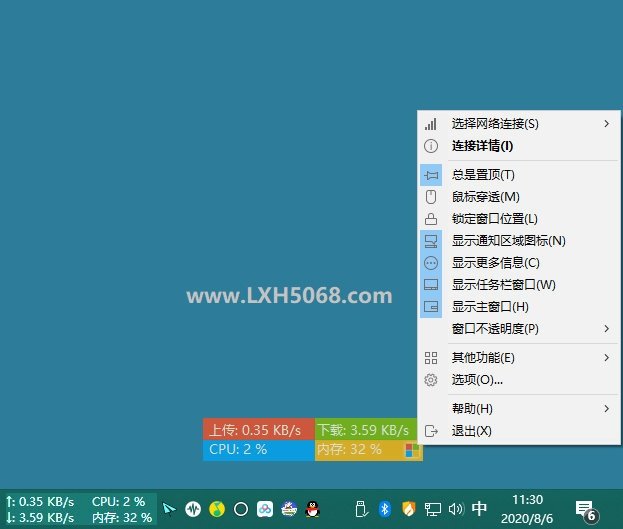
Task: Open 其他功能(E) entry
Action: point(519,358)
